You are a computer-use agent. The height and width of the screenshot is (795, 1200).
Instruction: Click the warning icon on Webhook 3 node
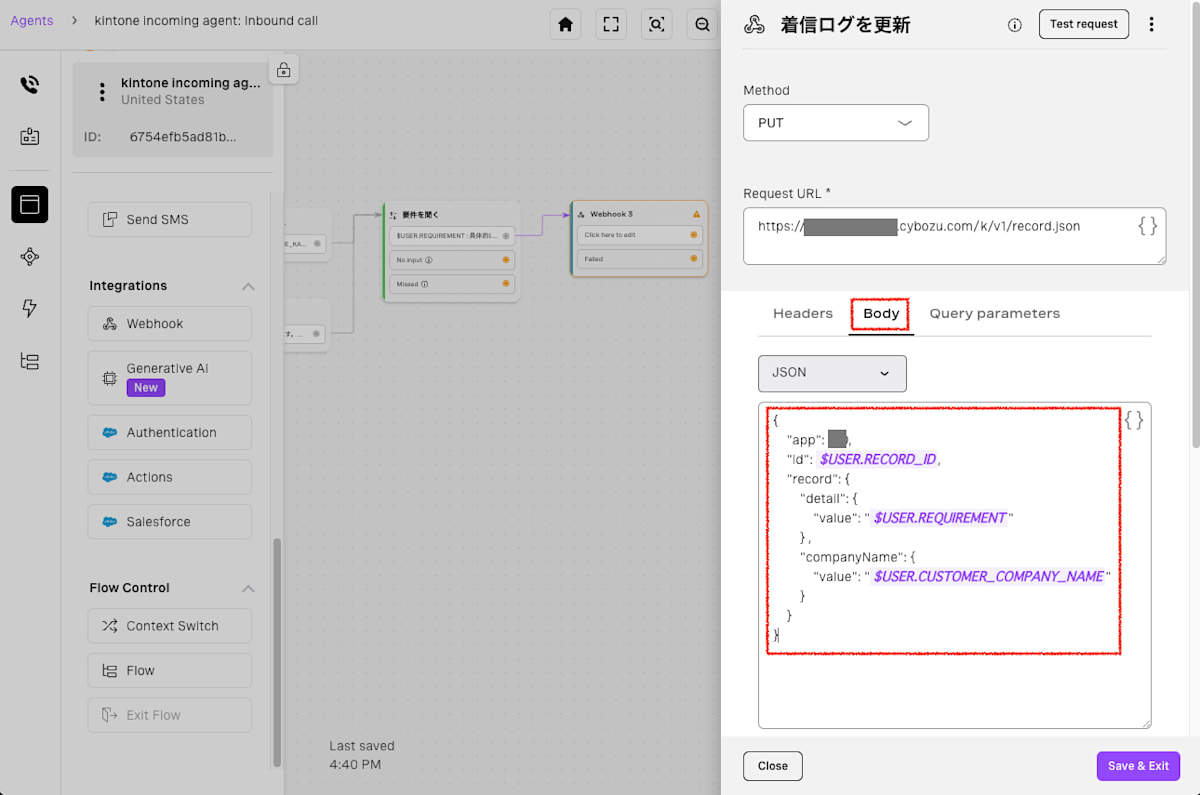point(697,214)
